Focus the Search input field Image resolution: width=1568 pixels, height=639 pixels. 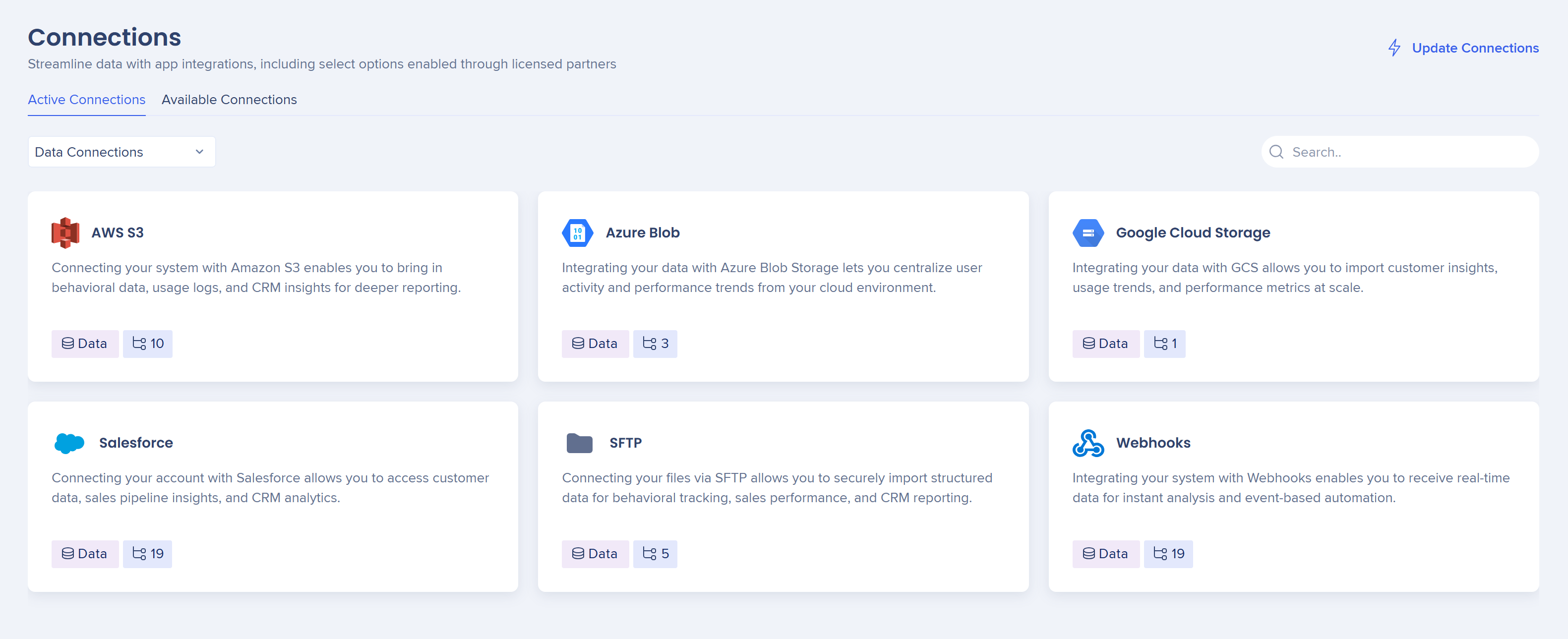coord(1400,152)
